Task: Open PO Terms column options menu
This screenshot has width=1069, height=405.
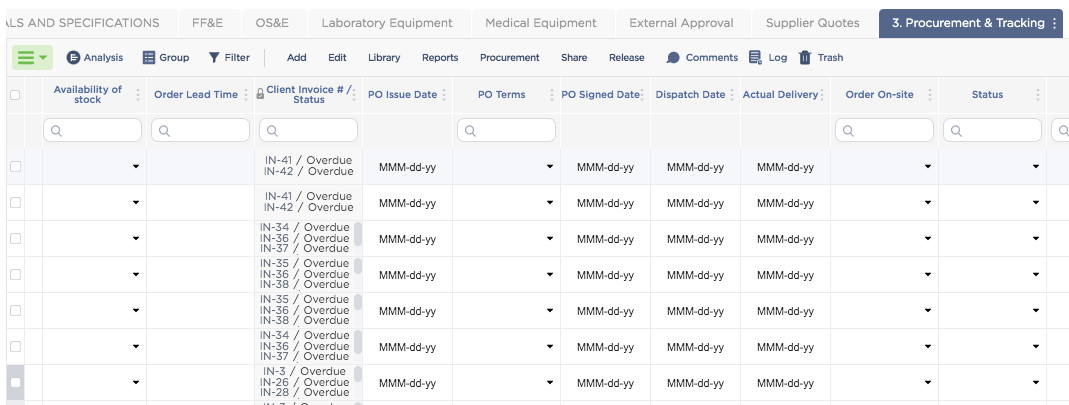Action: click(551, 95)
